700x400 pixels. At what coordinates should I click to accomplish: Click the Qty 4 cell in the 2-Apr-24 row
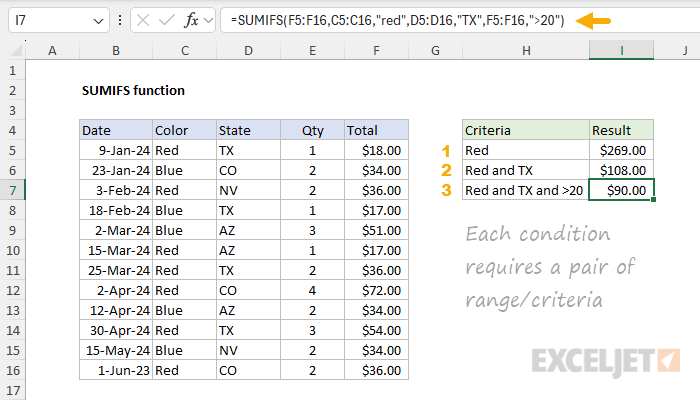click(312, 291)
